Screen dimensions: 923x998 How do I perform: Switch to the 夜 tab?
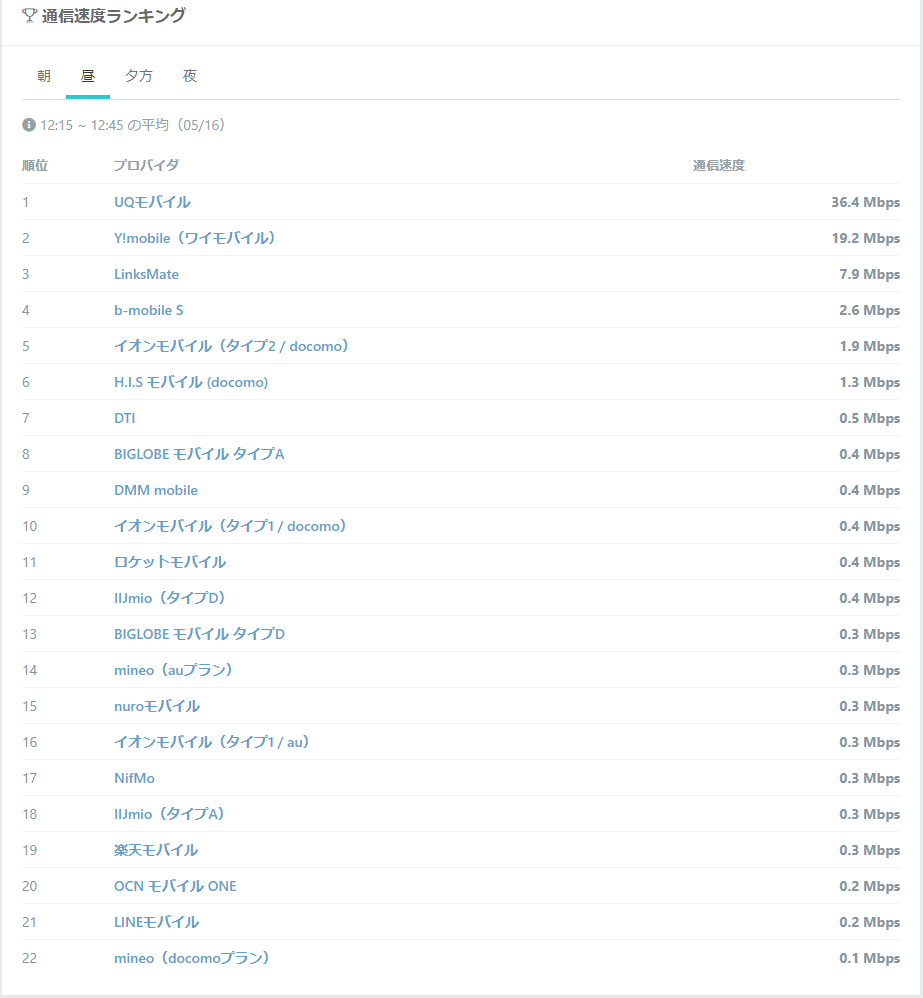[190, 76]
